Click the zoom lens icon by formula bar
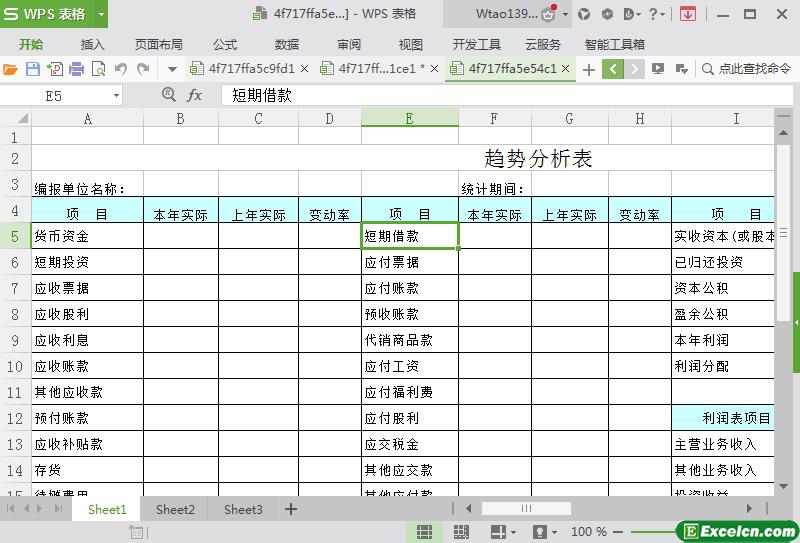The height and width of the screenshot is (543, 800). point(169,94)
